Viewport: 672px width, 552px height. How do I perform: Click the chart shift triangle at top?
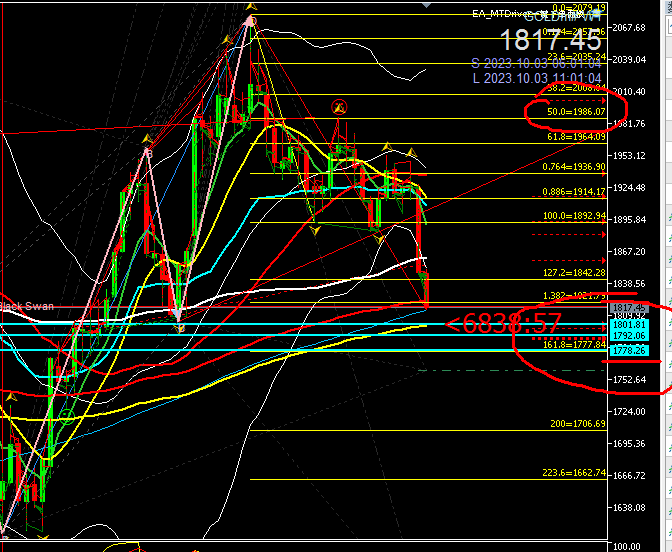[x=426, y=5]
